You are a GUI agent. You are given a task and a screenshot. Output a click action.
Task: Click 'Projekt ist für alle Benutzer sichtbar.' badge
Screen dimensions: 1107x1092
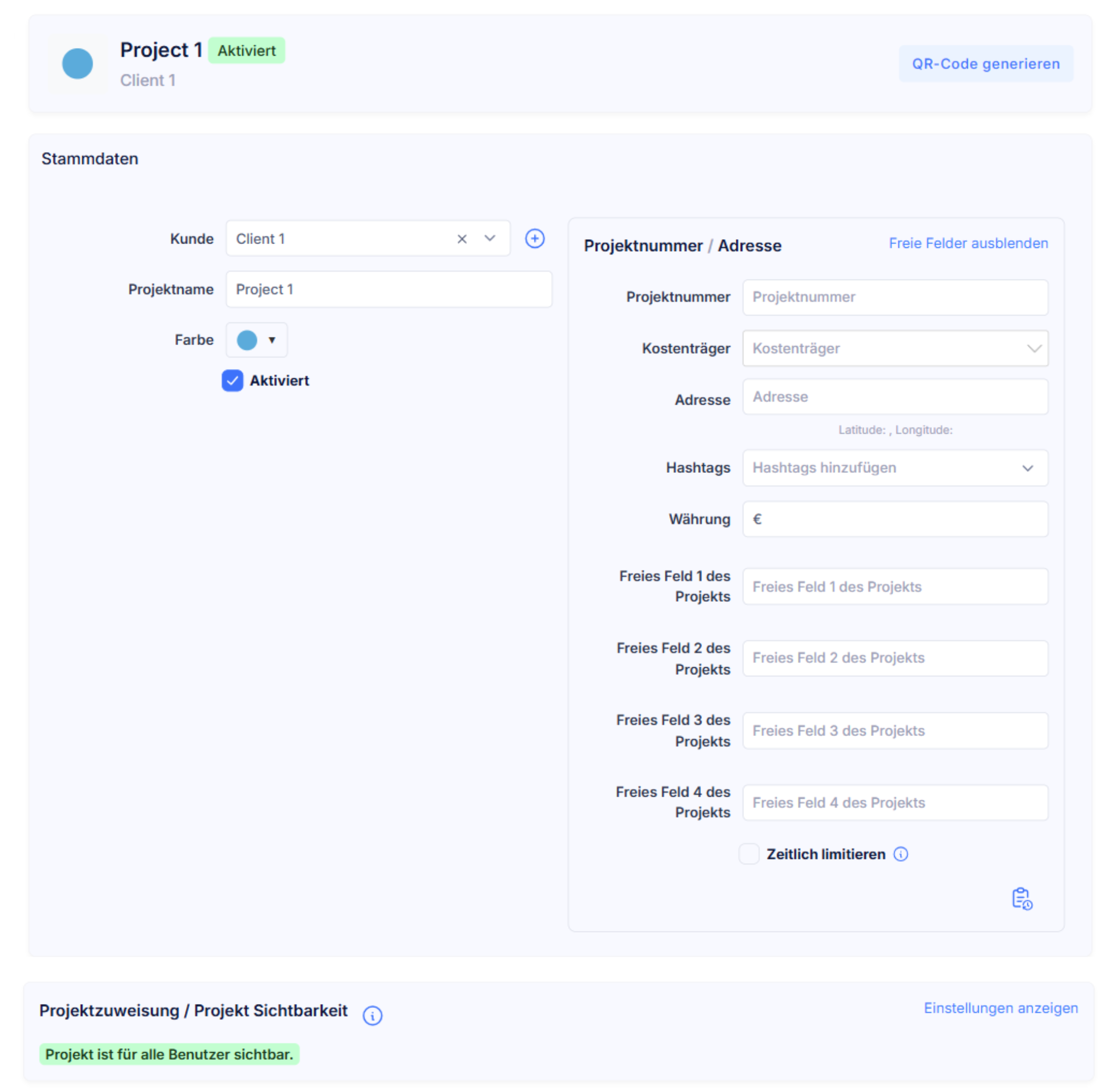169,1054
